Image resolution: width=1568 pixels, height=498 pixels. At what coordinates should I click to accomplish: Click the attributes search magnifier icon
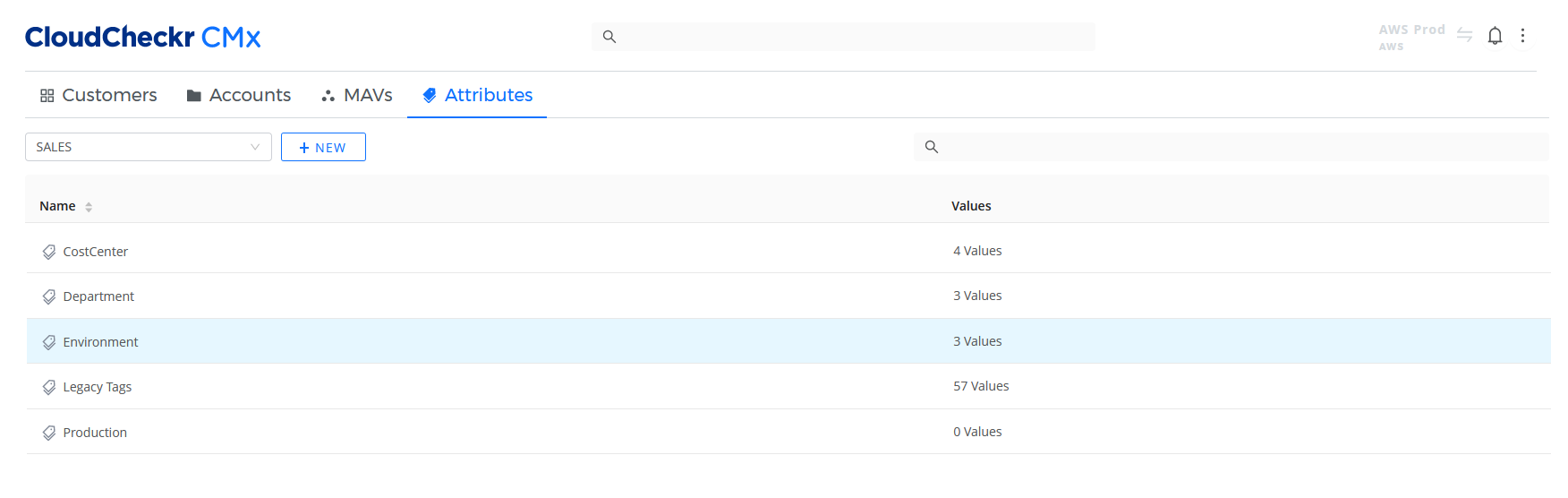click(x=932, y=147)
